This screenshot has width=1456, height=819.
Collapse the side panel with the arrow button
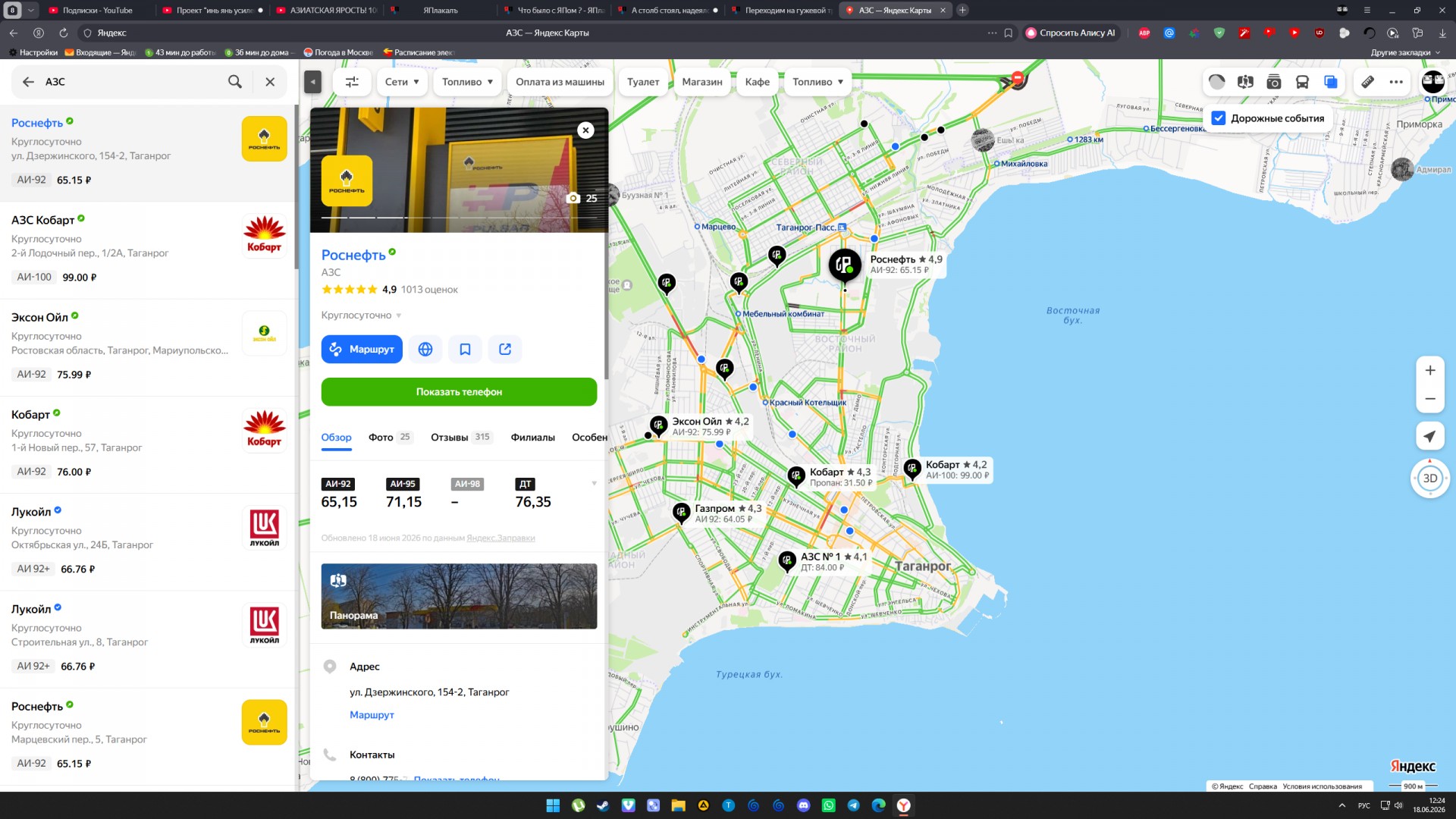pos(312,82)
